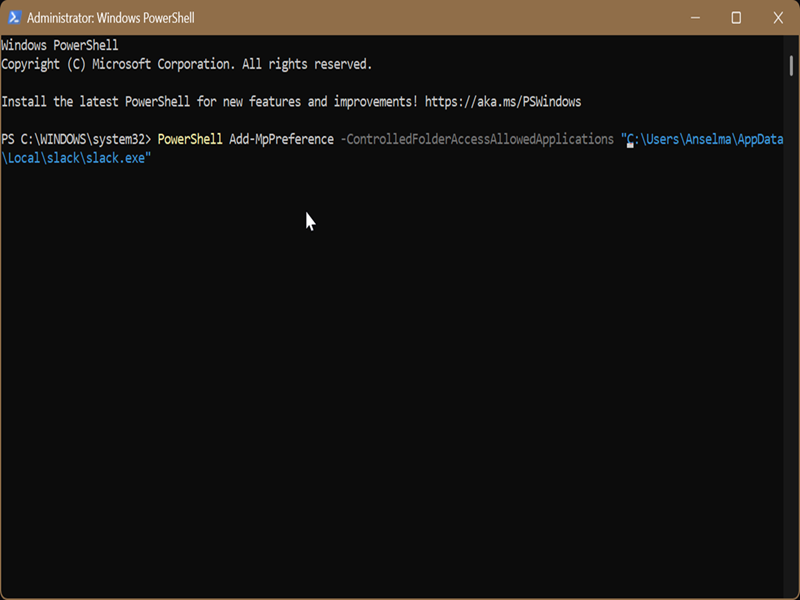Image resolution: width=800 pixels, height=600 pixels.
Task: Click the aka.ms/PSWindows URL
Action: [x=502, y=102]
